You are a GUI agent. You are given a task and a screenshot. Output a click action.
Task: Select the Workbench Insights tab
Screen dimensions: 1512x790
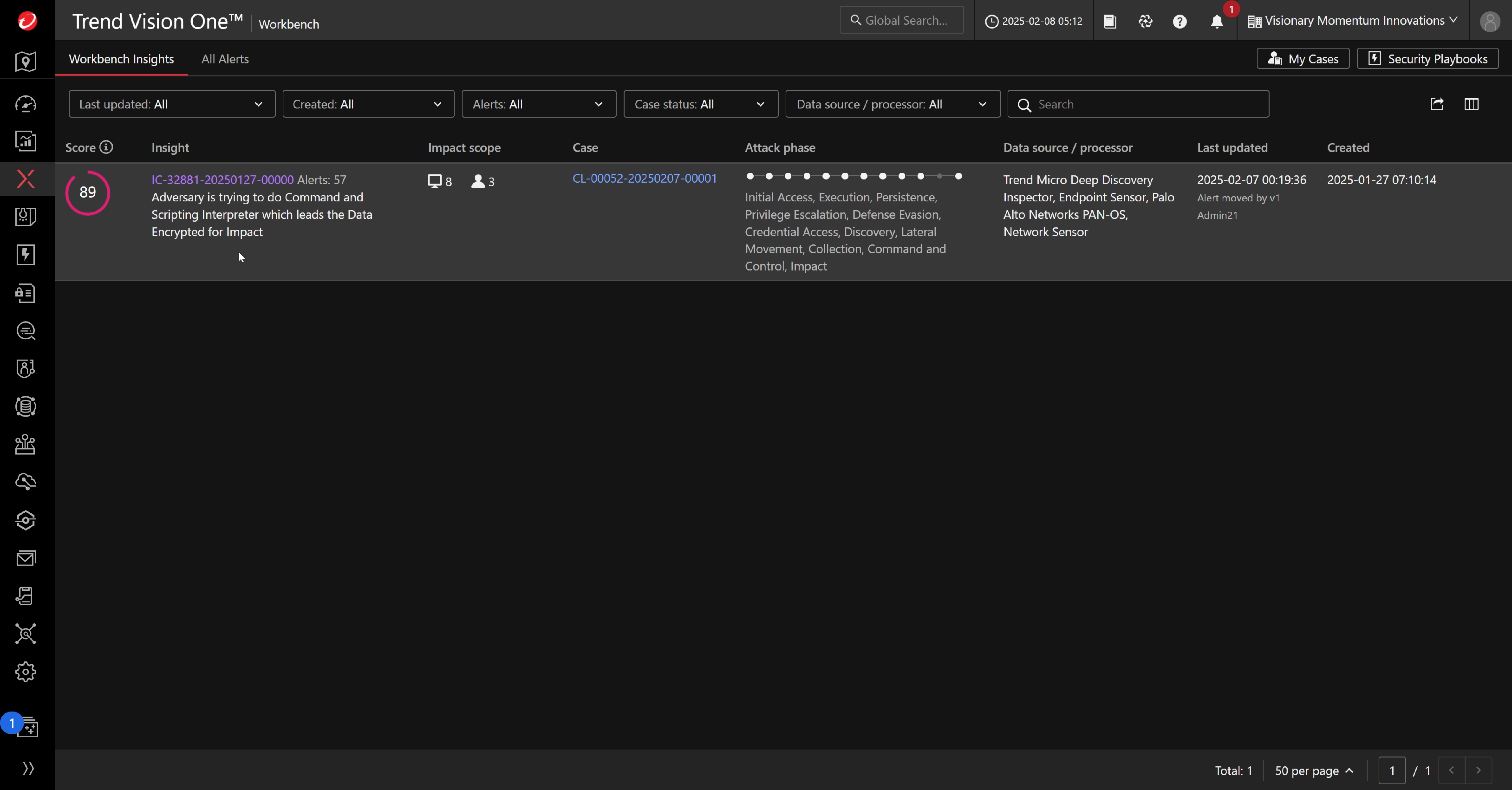coord(121,59)
